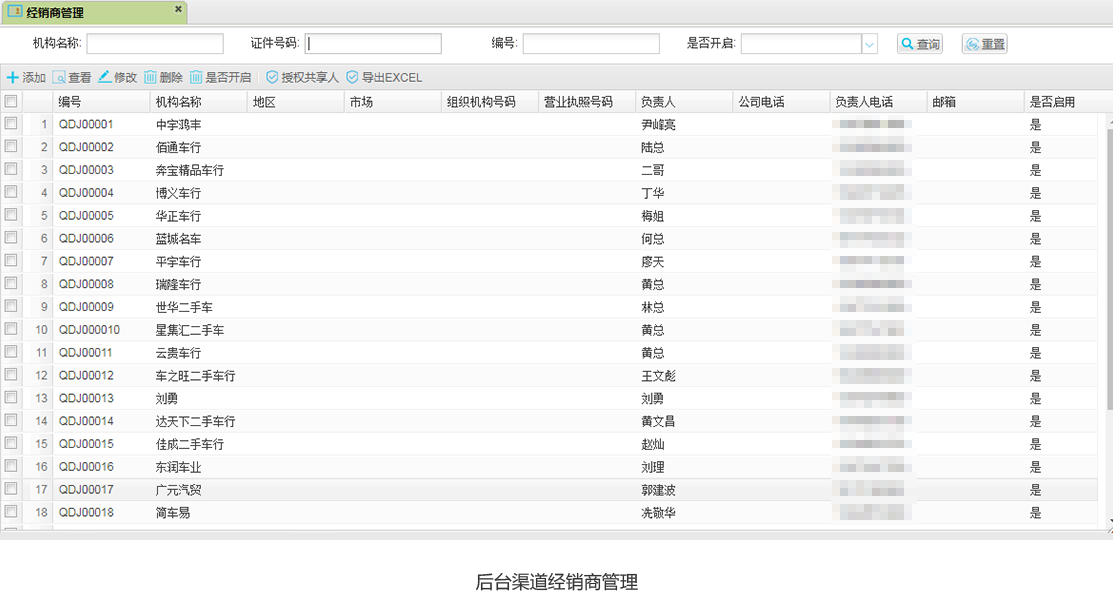Click the 修改 (edit) pencil icon
Image resolution: width=1113 pixels, height=591 pixels.
[x=105, y=77]
